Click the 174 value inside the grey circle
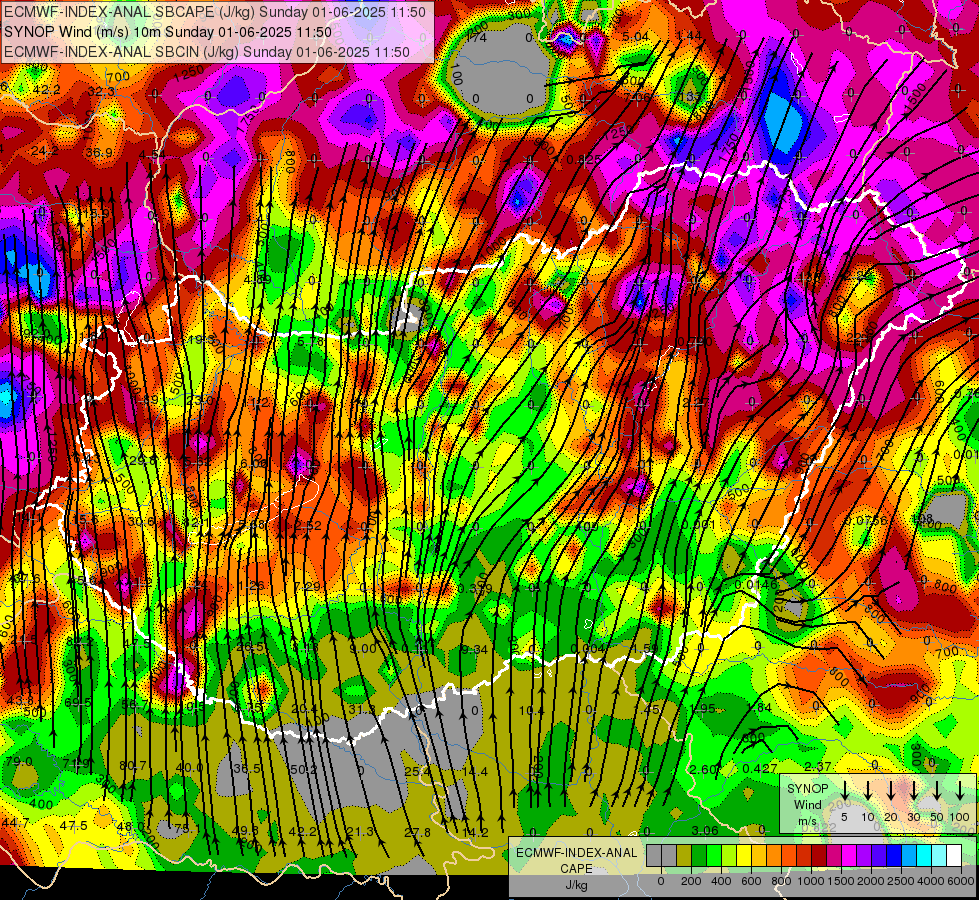This screenshot has height=900, width=979. tap(477, 37)
